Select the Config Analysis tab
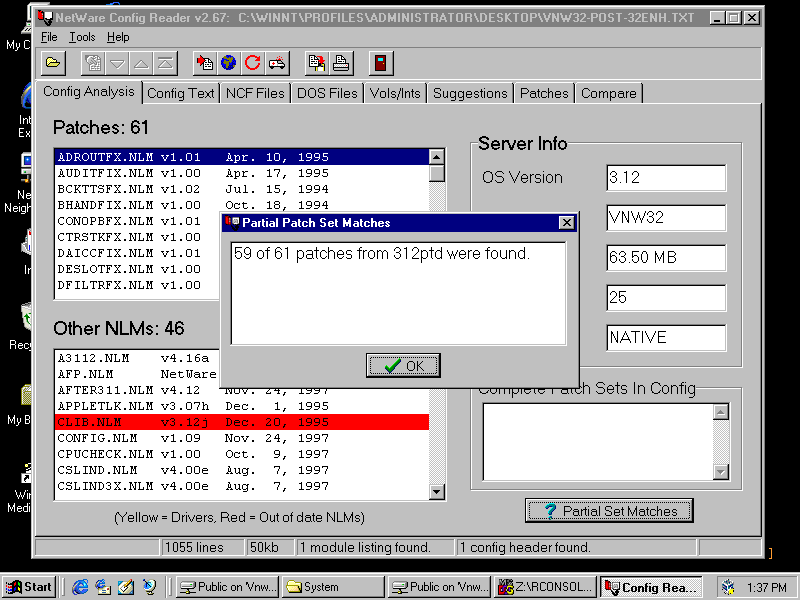Screen dimensions: 800x600 [x=89, y=92]
